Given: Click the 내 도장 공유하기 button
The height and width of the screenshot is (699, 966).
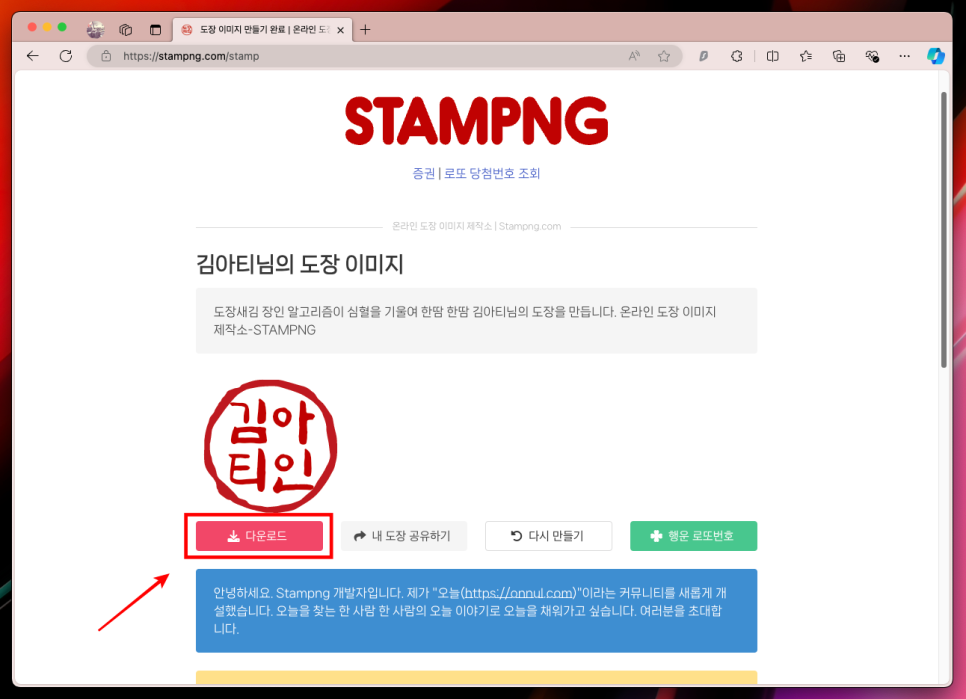Looking at the screenshot, I should [x=404, y=536].
